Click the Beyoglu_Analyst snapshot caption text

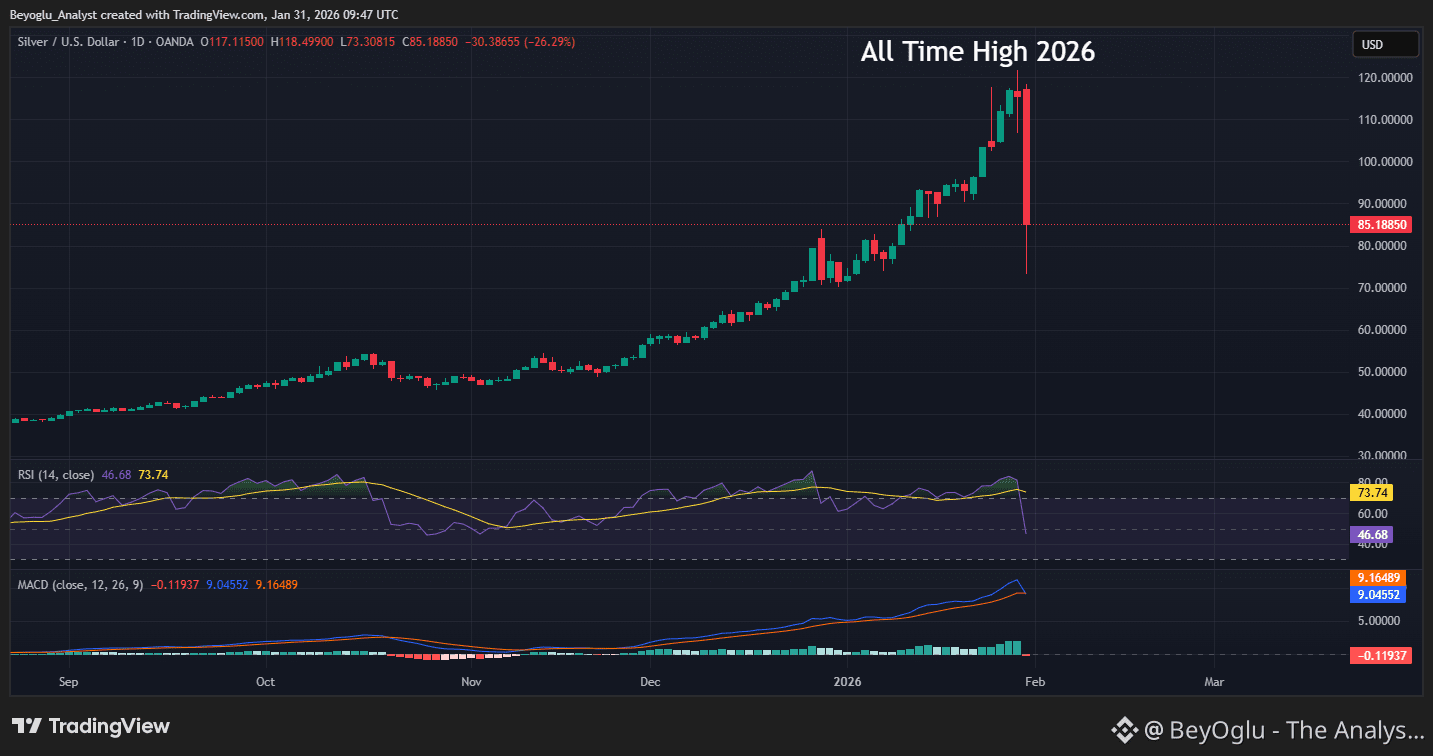pyautogui.click(x=205, y=15)
